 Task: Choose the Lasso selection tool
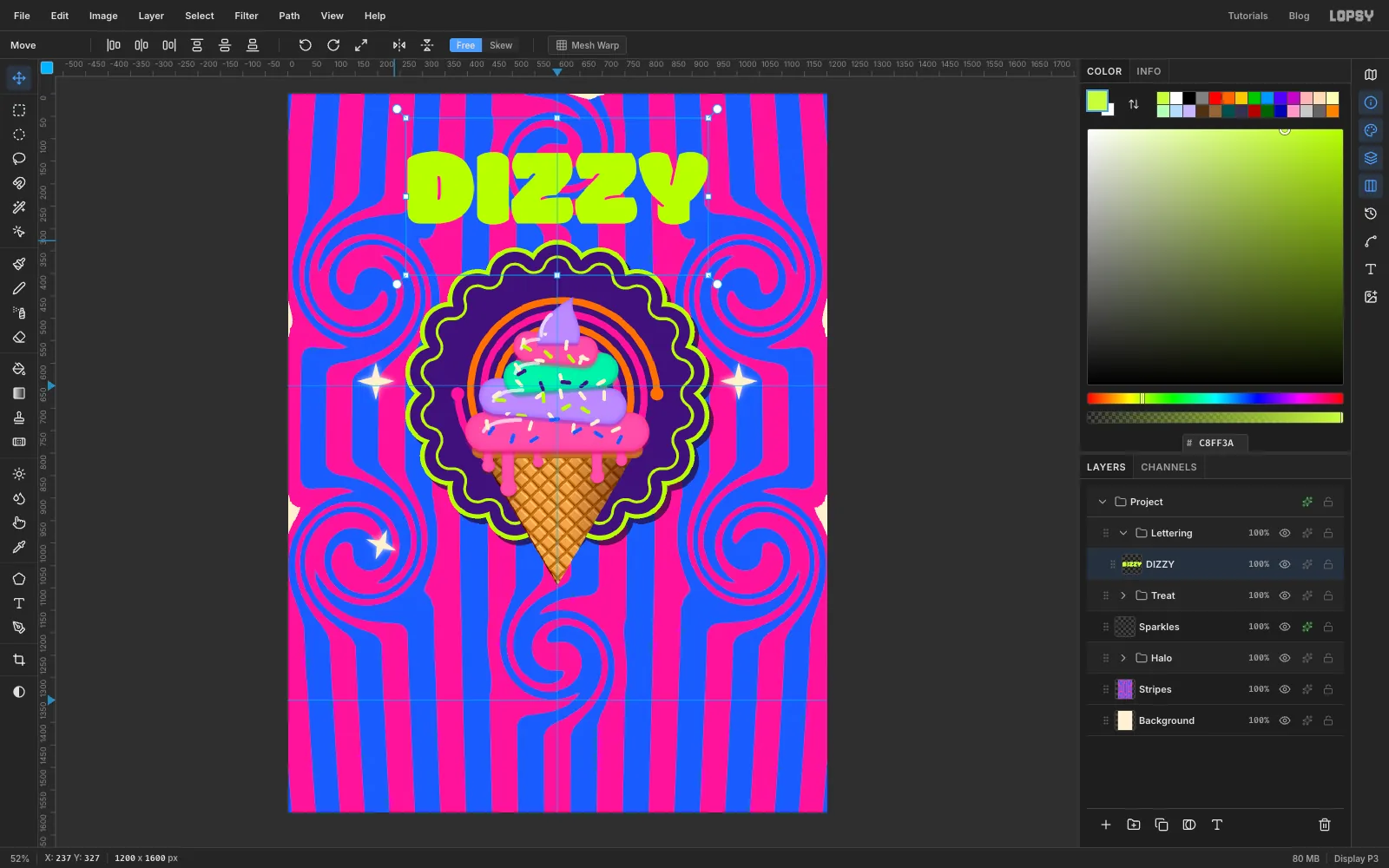coord(19,159)
